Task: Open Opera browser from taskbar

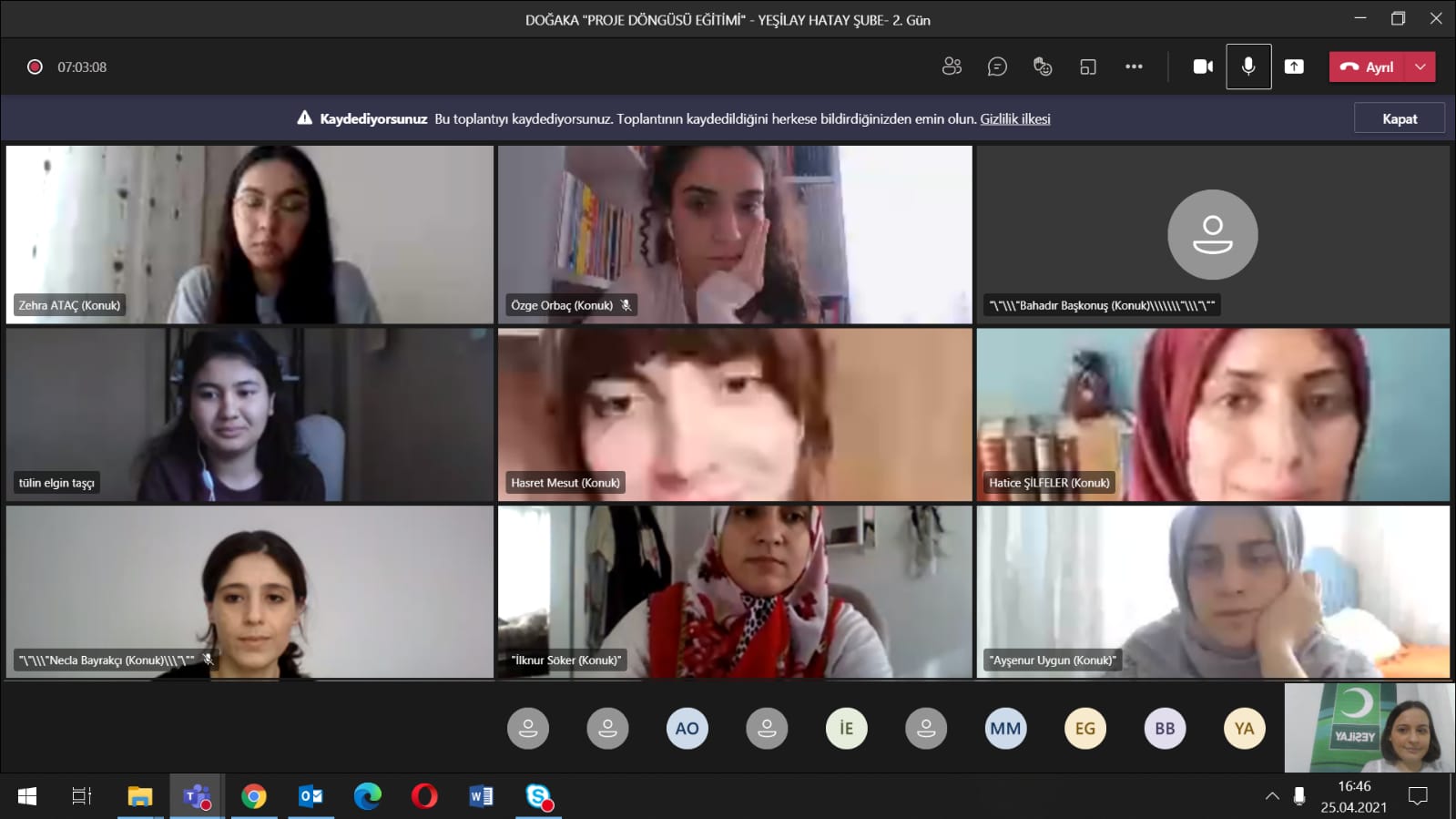Action: point(424,796)
